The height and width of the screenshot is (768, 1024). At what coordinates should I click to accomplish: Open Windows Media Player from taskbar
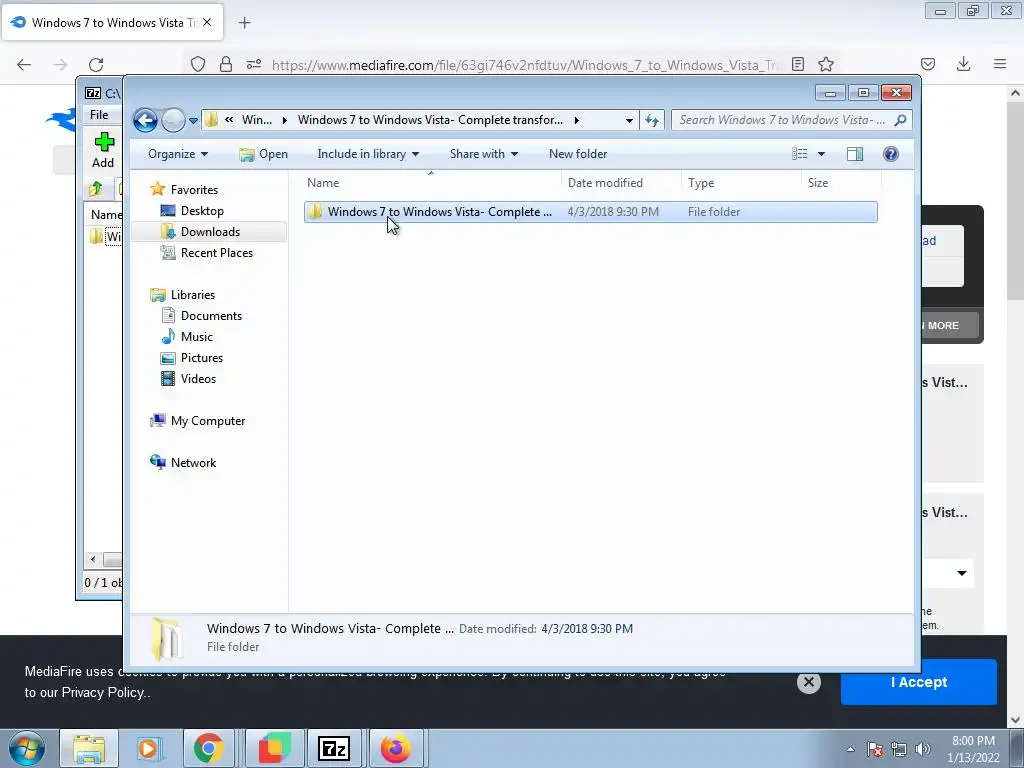point(148,749)
